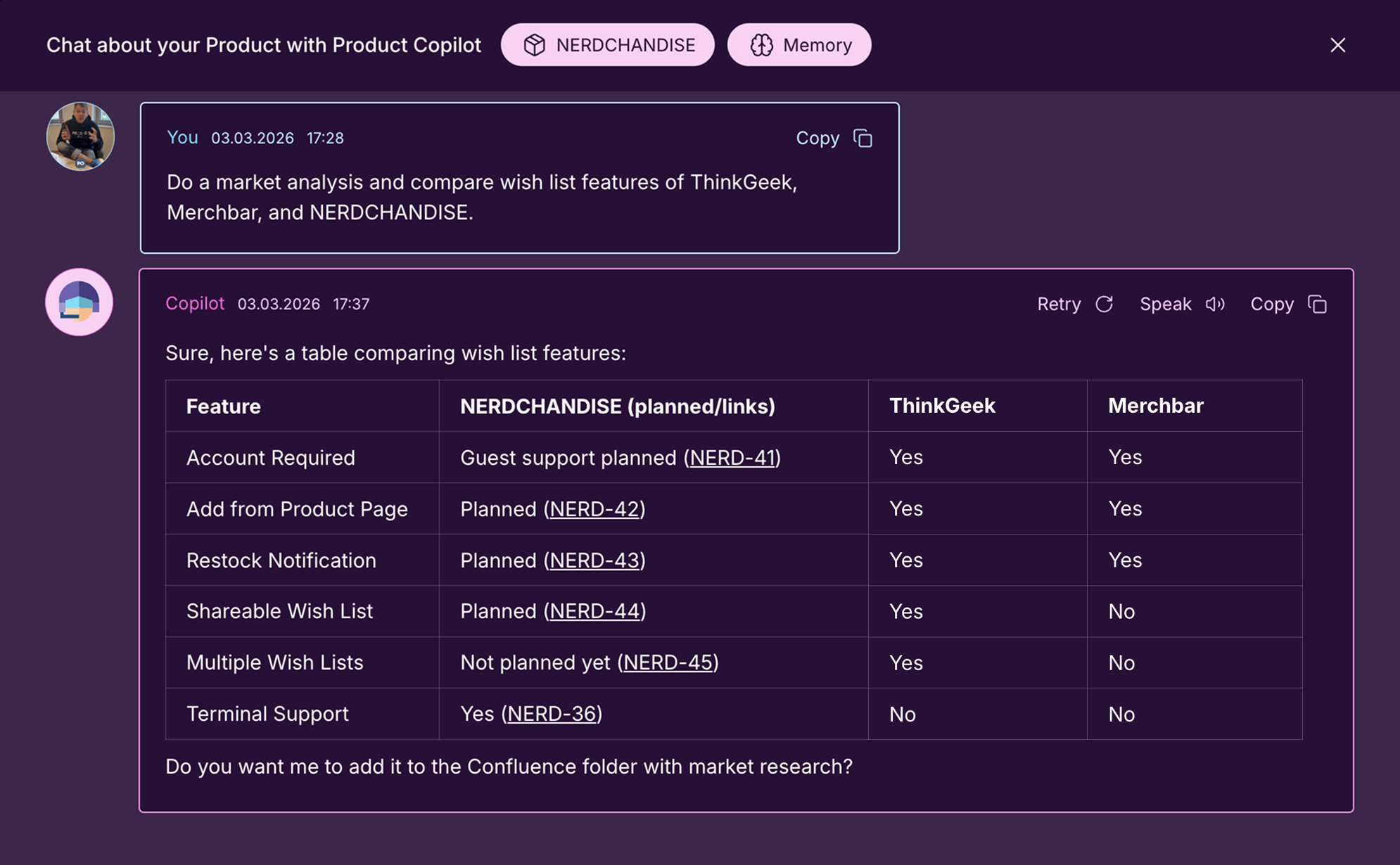1400x865 pixels.
Task: Open the NERD-44 issue link
Action: (595, 611)
